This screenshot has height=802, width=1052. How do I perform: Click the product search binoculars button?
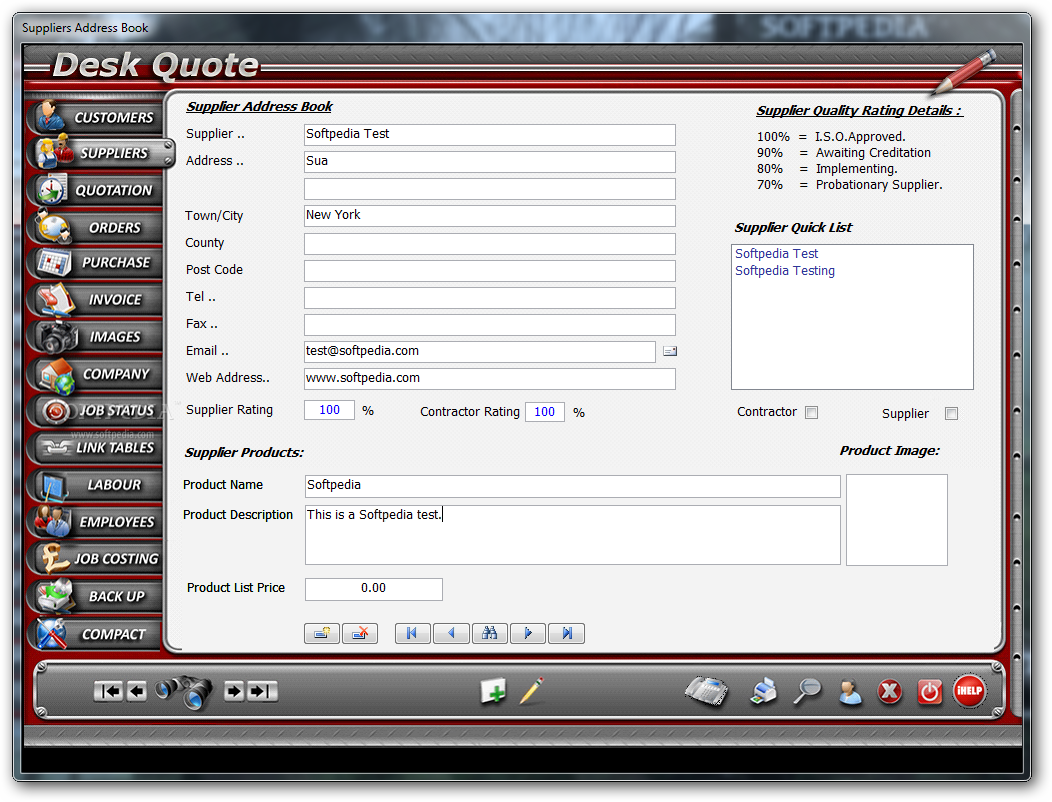(x=489, y=633)
